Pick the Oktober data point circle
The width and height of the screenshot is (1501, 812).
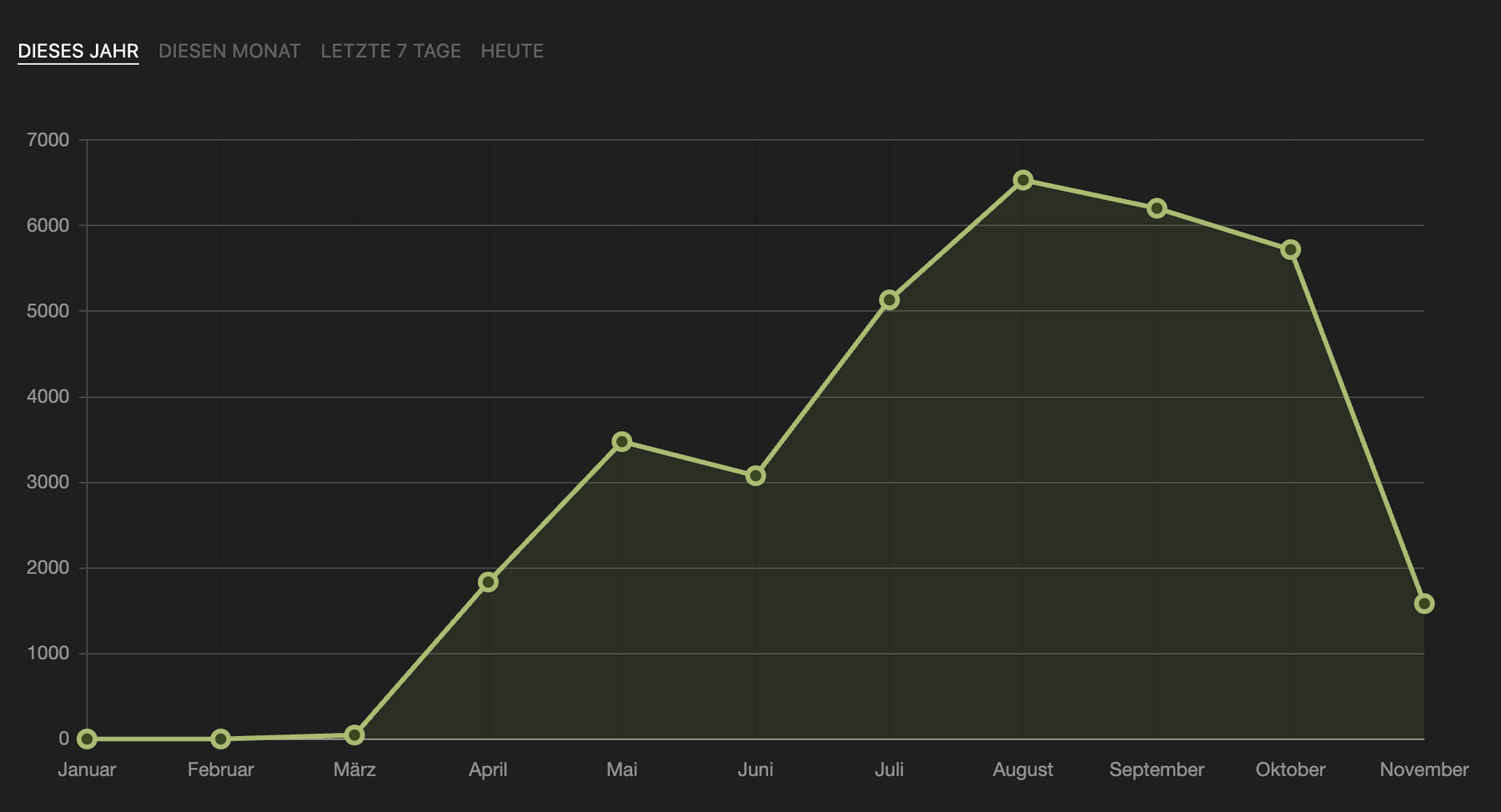tap(1291, 250)
